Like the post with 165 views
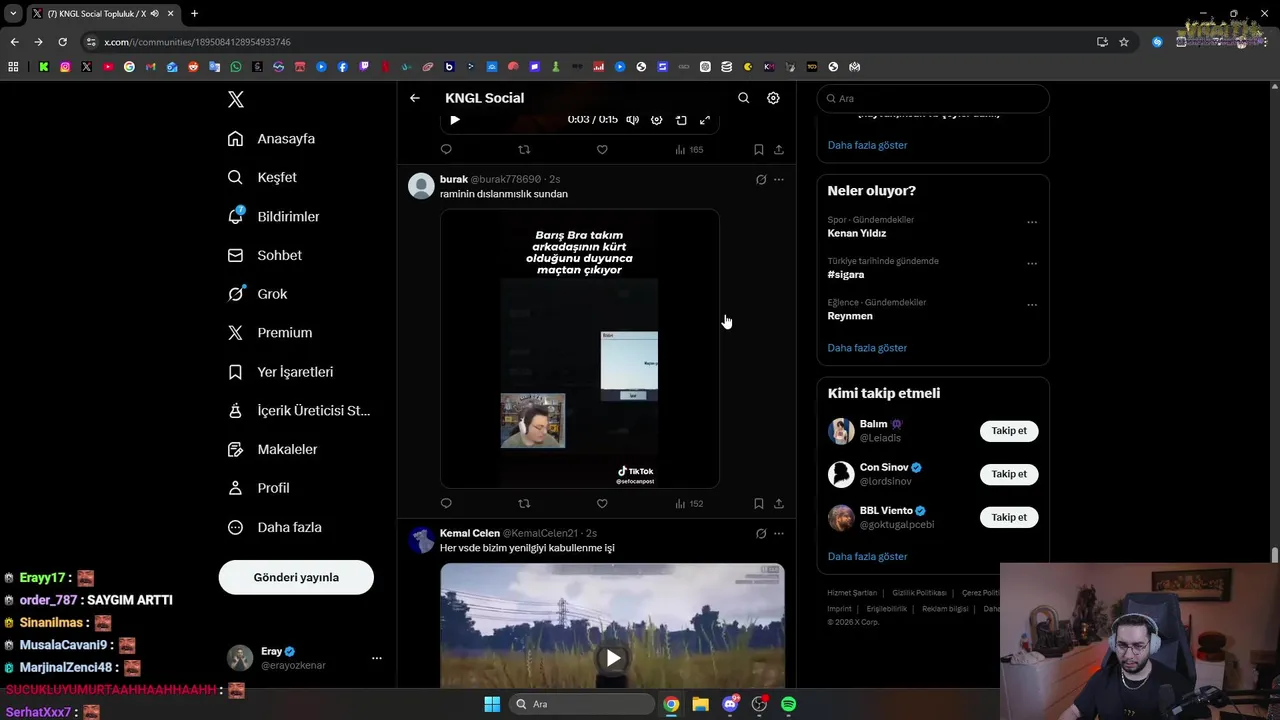Viewport: 1280px width, 720px height. click(x=602, y=149)
